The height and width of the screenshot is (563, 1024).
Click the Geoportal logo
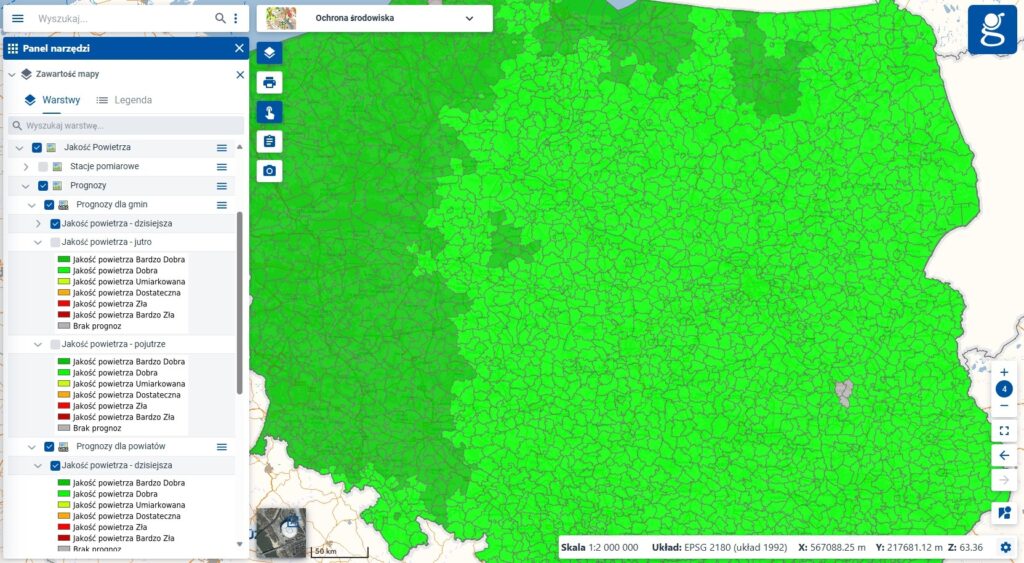coord(992,29)
